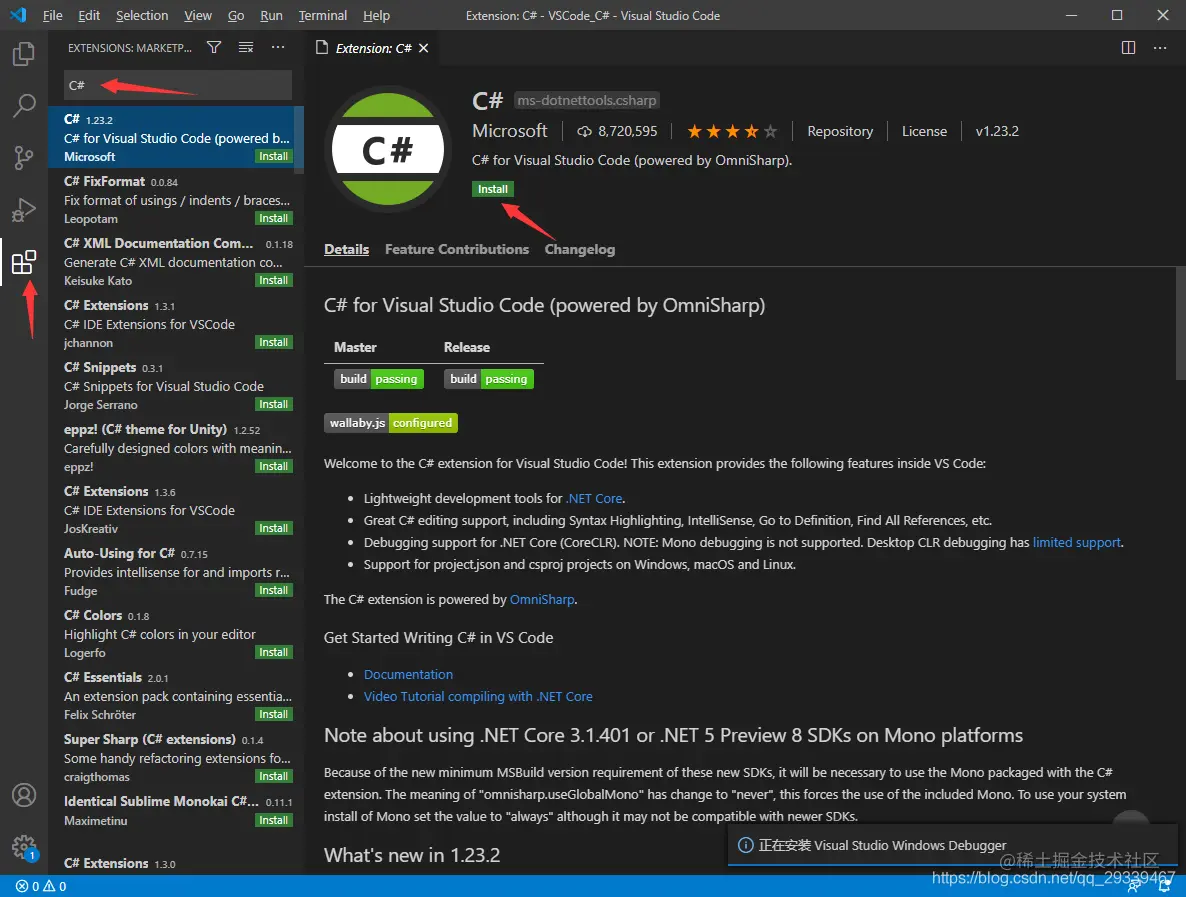Open editor more actions ellipsis
The image size is (1186, 897).
pyautogui.click(x=1160, y=48)
